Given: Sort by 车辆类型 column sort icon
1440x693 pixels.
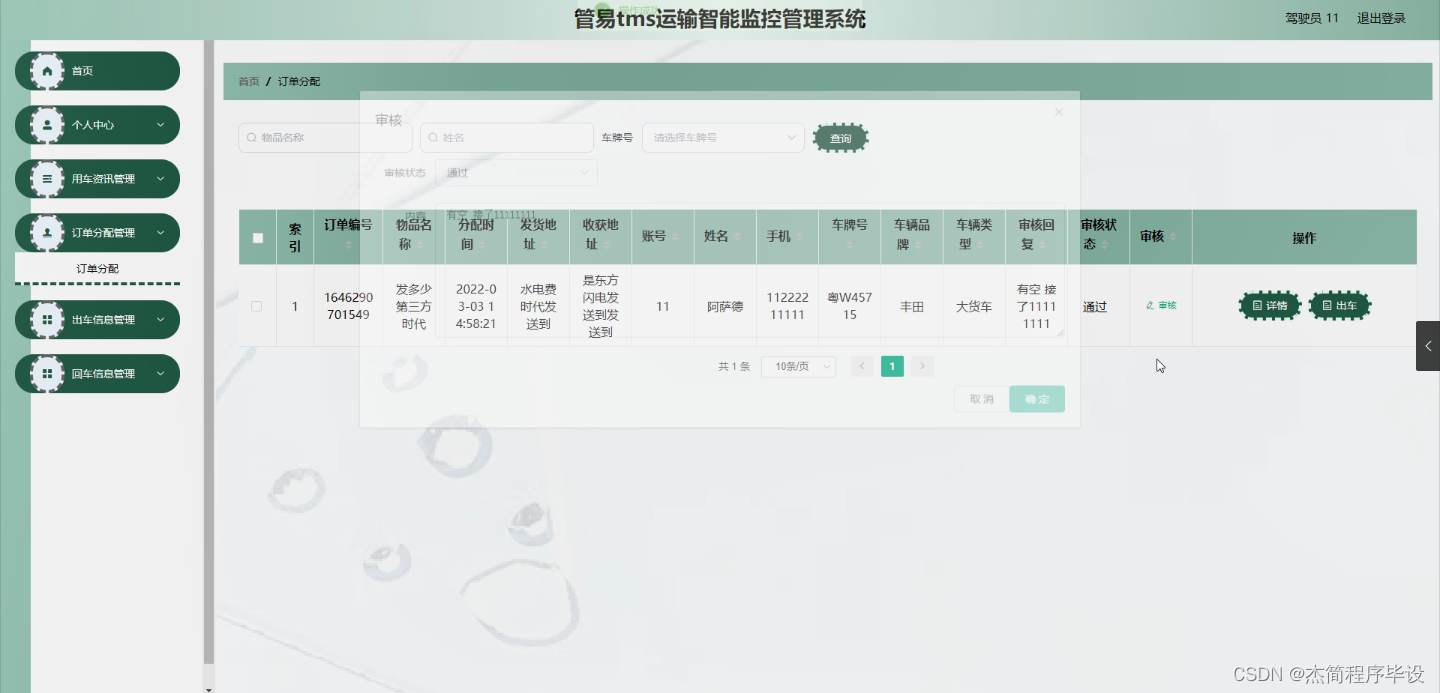Looking at the screenshot, I should point(980,244).
